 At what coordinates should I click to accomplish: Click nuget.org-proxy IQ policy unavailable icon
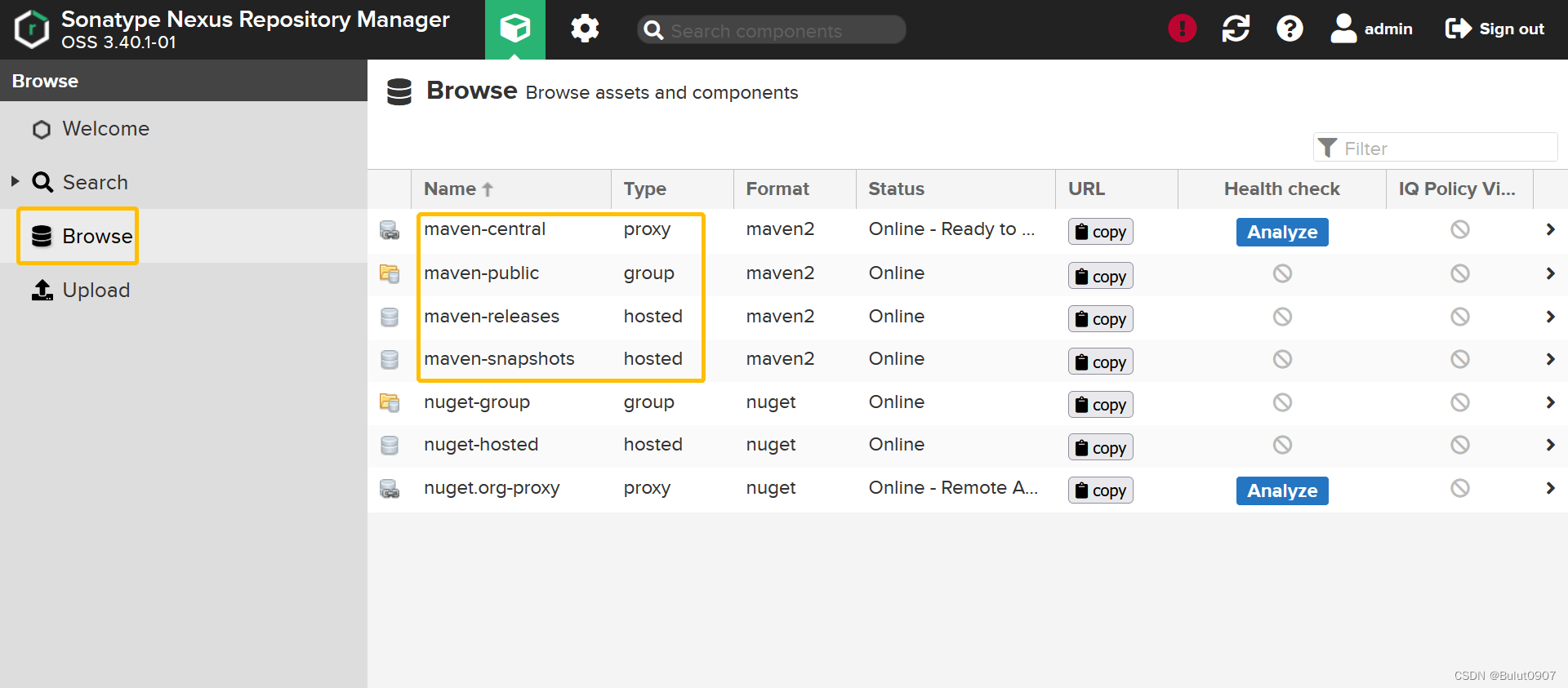tap(1460, 488)
